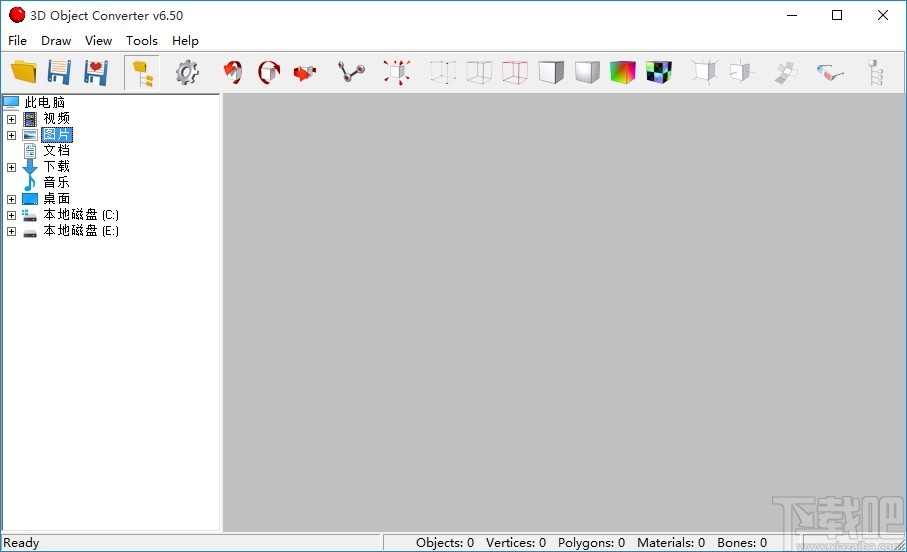Click the gray 3D viewport area
Viewport: 907px width, 552px height.
tap(564, 312)
